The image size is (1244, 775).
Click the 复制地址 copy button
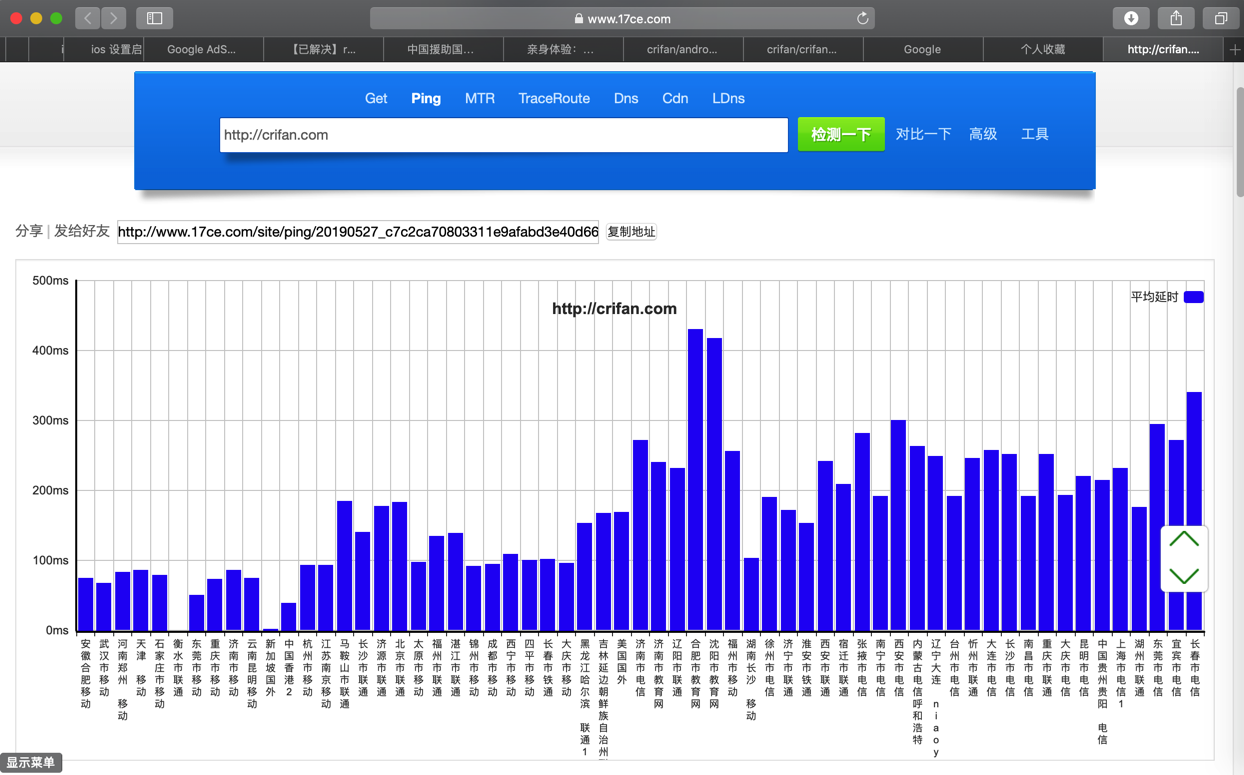tap(631, 232)
